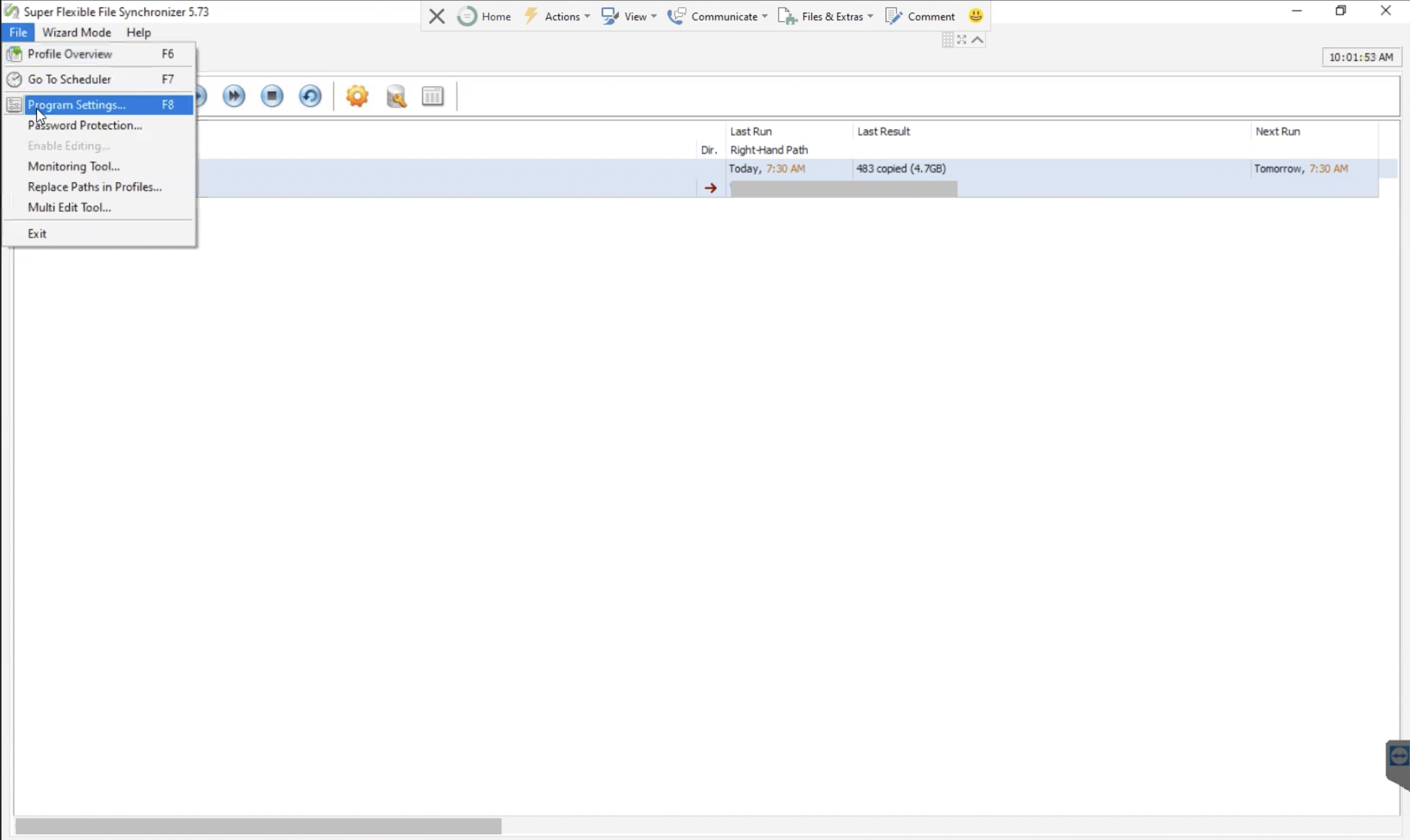Click the log file search icon
1410x840 pixels.
click(x=396, y=96)
